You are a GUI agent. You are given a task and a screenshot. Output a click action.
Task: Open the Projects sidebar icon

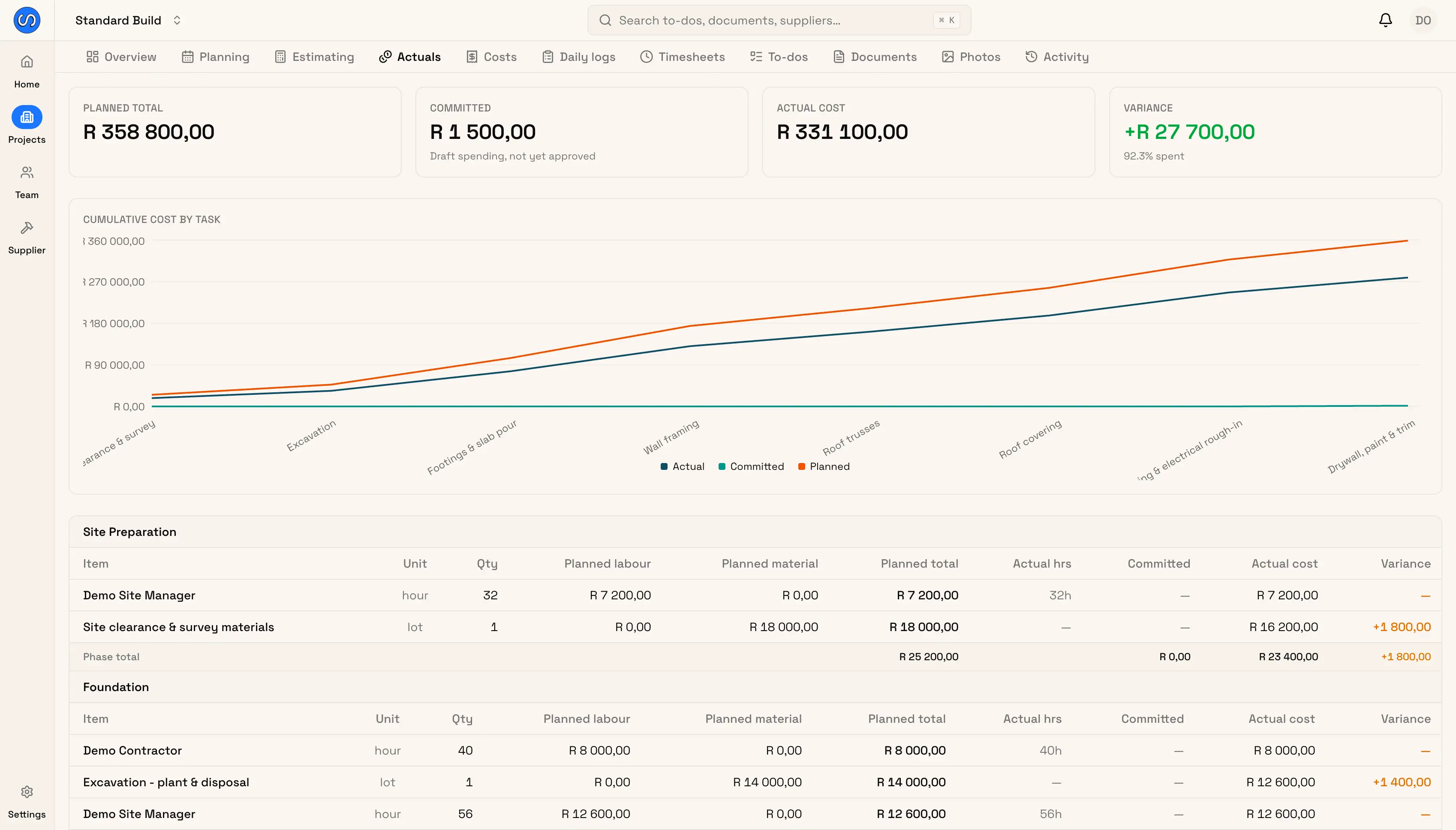pos(27,117)
